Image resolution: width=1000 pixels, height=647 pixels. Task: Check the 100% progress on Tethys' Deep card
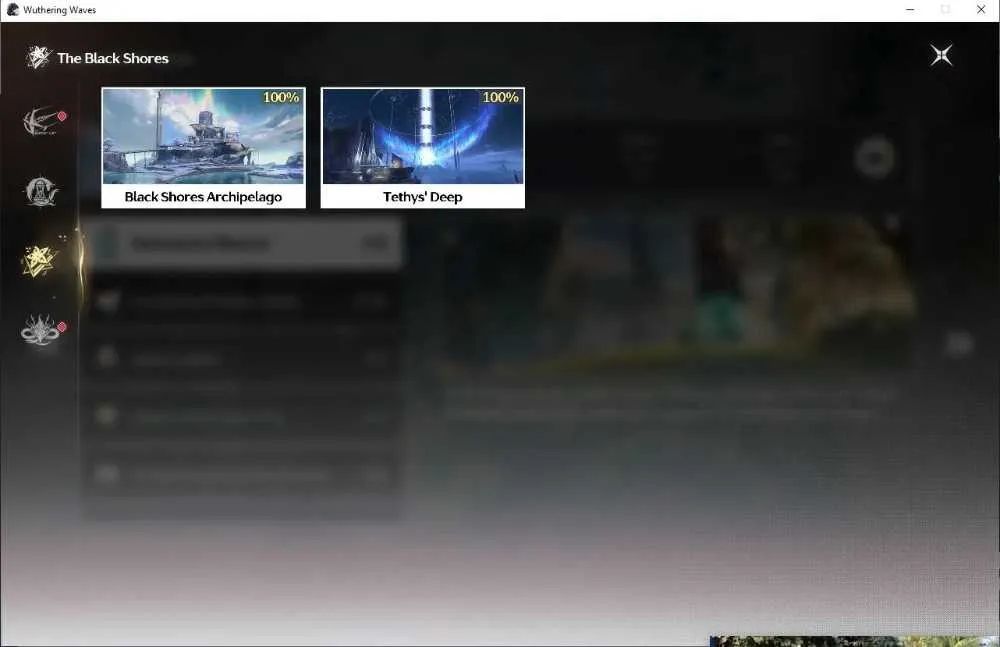point(501,97)
